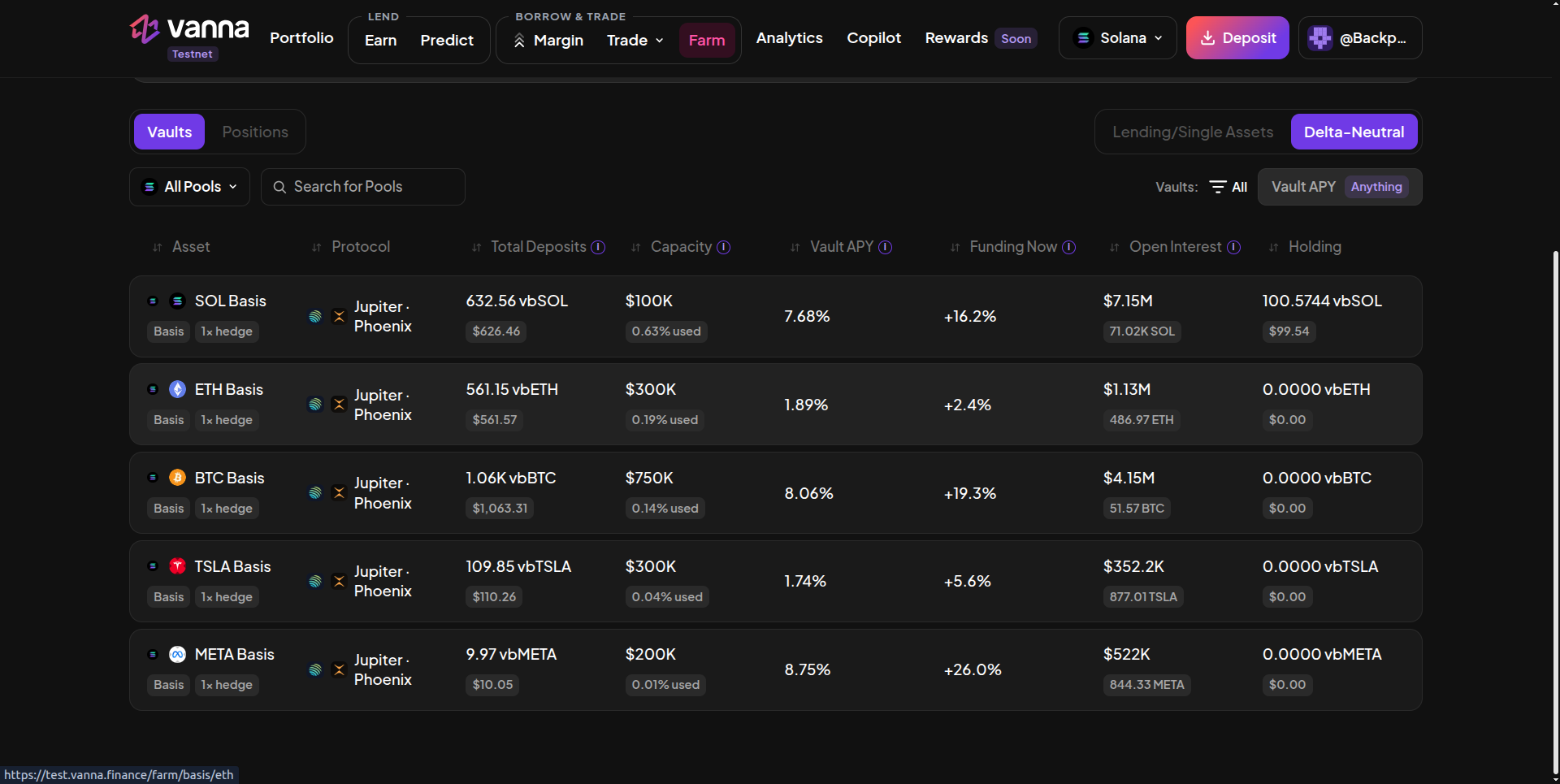Screen dimensions: 1560x784
Task: Click the info icon beside Funding Now
Action: pos(1069,247)
